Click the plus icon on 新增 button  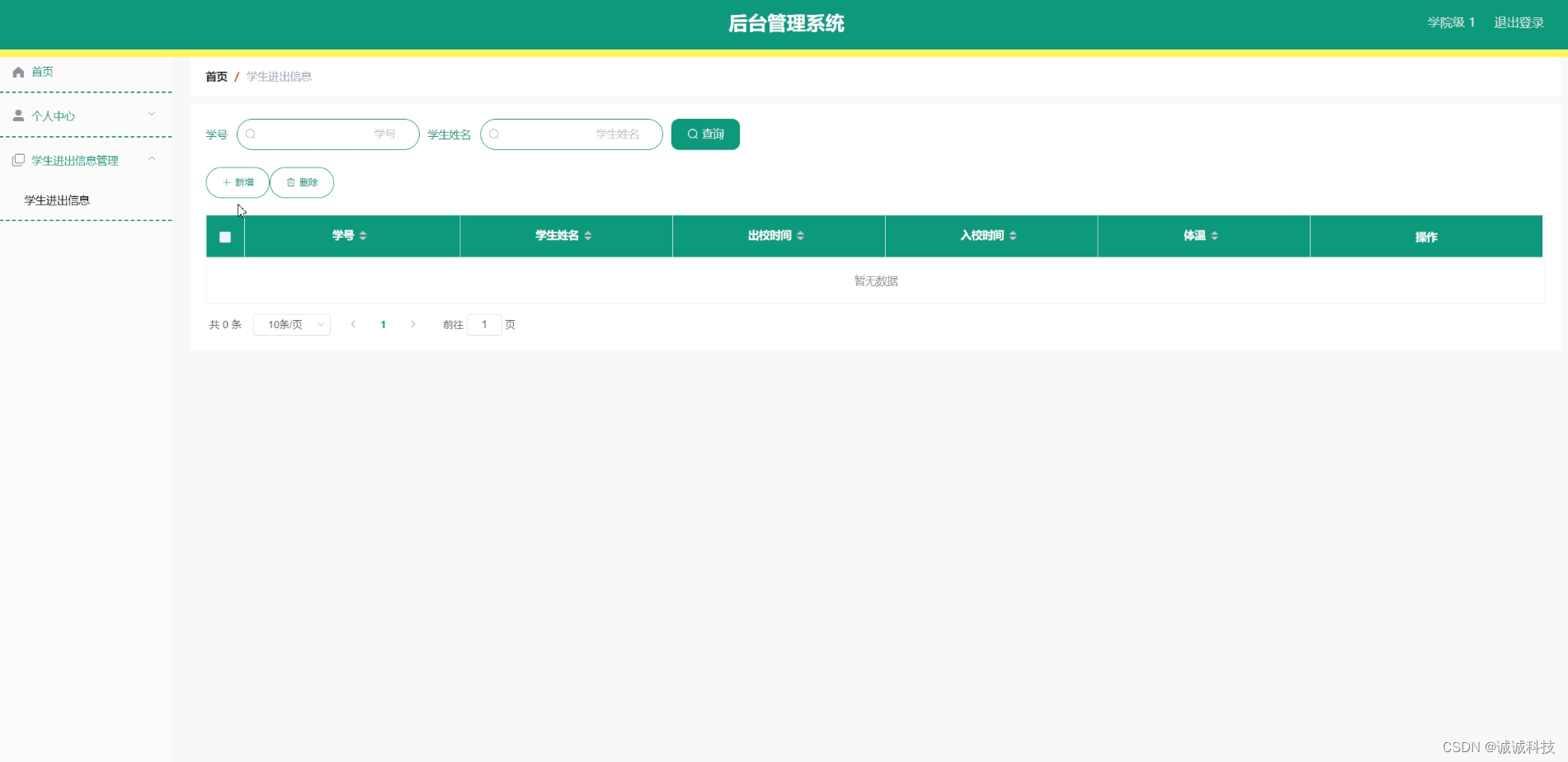point(225,182)
